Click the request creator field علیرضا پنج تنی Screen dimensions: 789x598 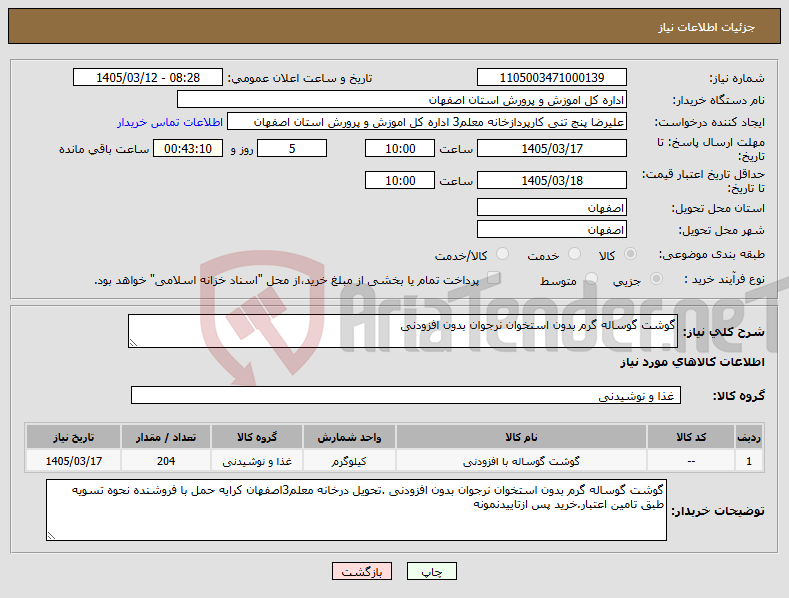tap(427, 122)
